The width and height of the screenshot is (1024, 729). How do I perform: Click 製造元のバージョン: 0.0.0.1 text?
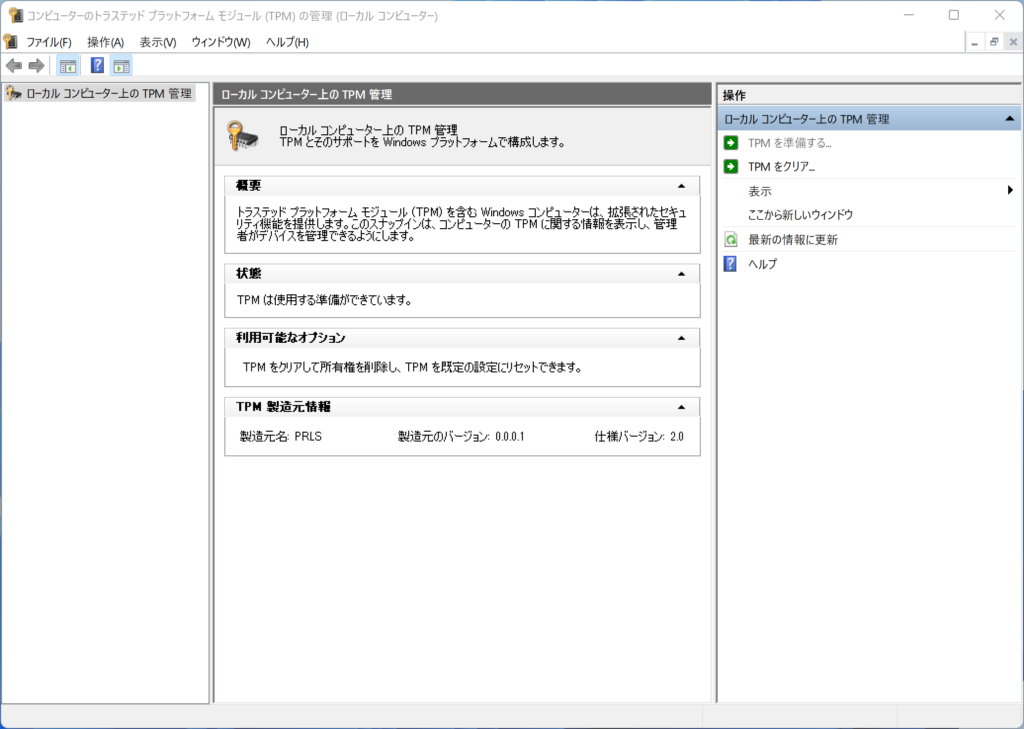[461, 436]
